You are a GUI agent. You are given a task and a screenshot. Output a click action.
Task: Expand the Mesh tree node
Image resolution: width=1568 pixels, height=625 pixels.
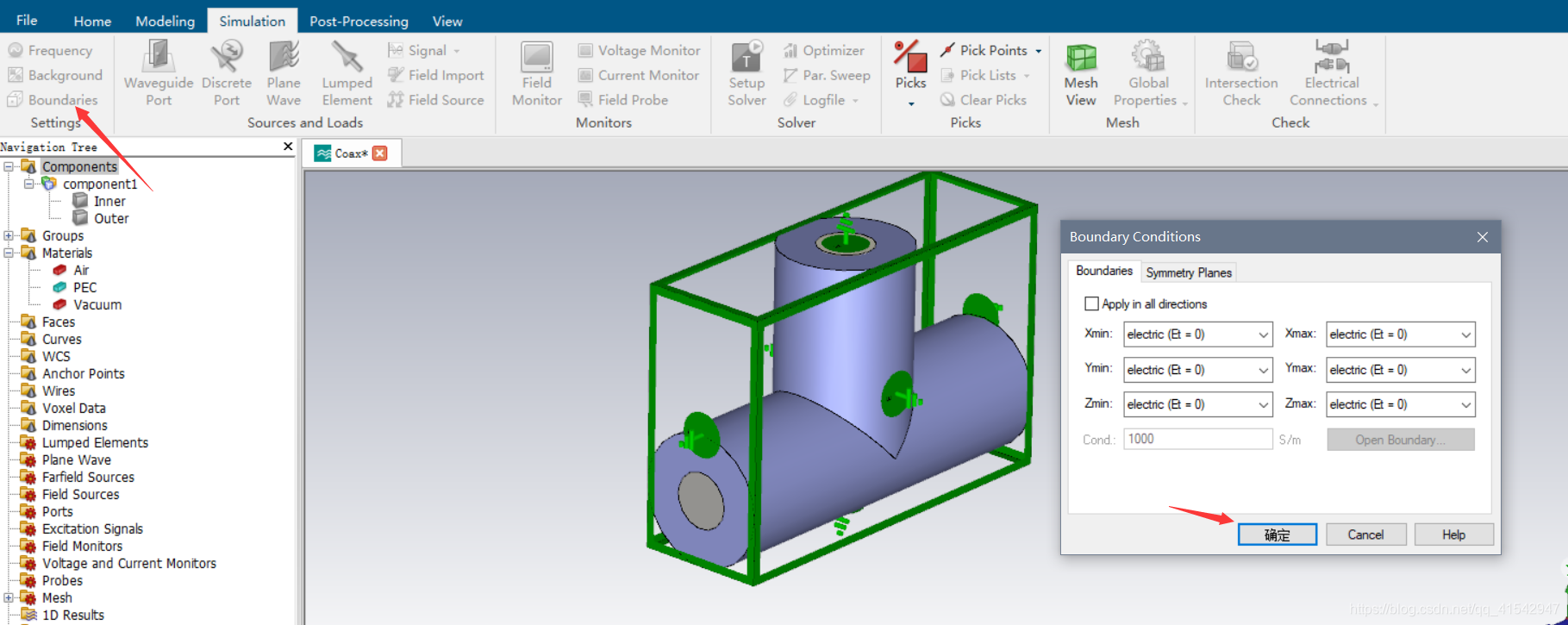[9, 597]
